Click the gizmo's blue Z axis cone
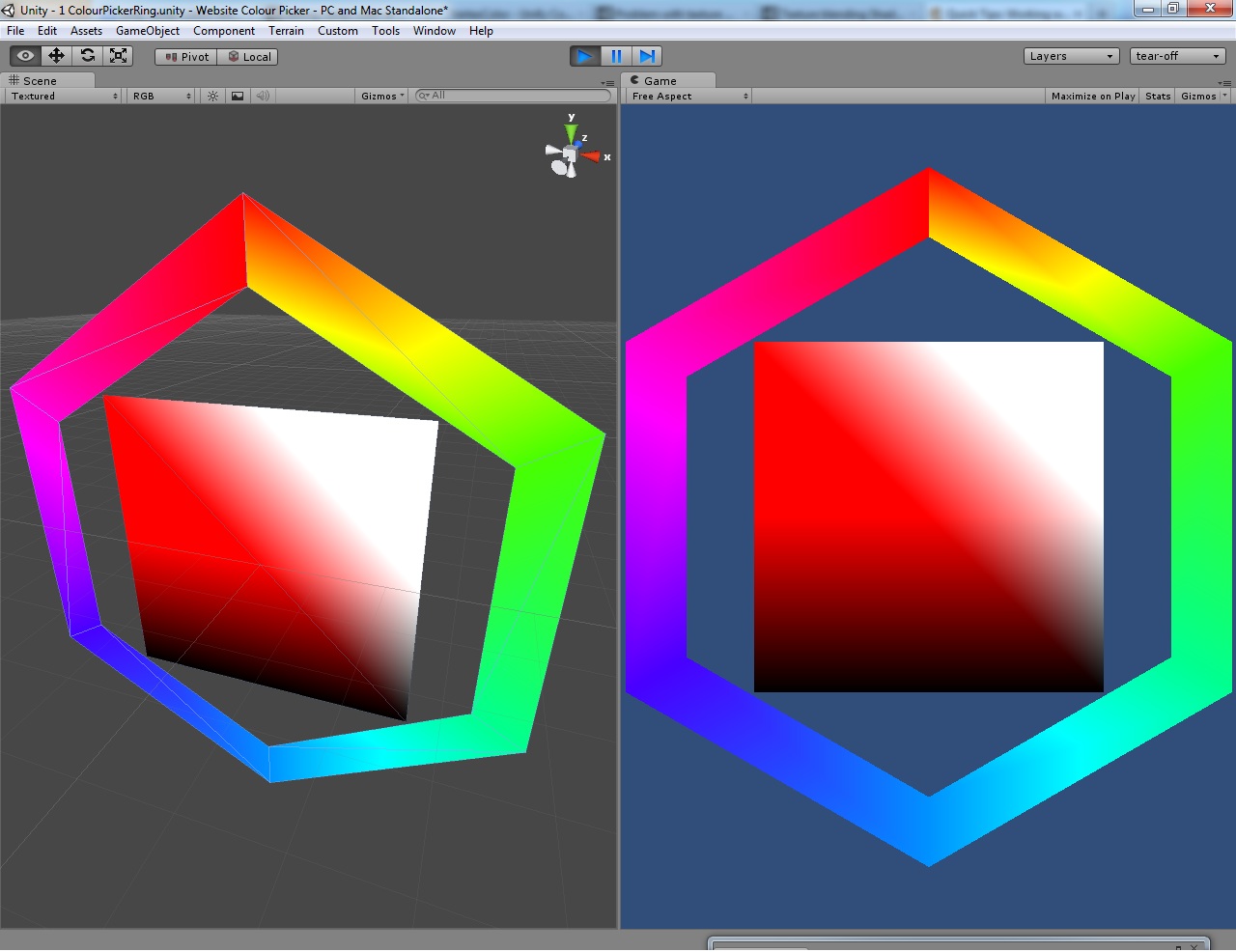 pyautogui.click(x=577, y=145)
